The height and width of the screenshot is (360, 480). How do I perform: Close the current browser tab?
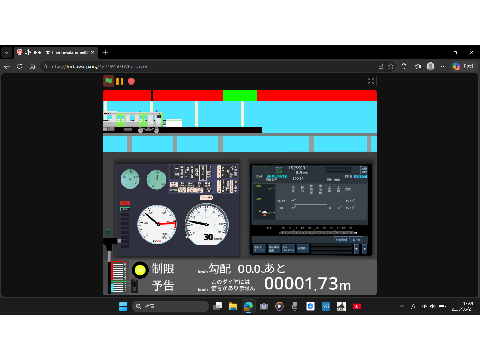(x=92, y=52)
